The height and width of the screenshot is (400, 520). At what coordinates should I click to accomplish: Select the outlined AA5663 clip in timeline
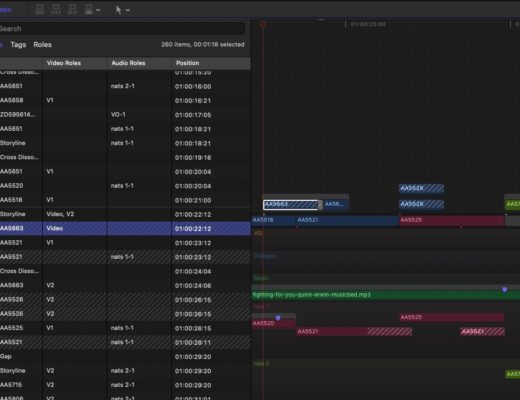291,204
